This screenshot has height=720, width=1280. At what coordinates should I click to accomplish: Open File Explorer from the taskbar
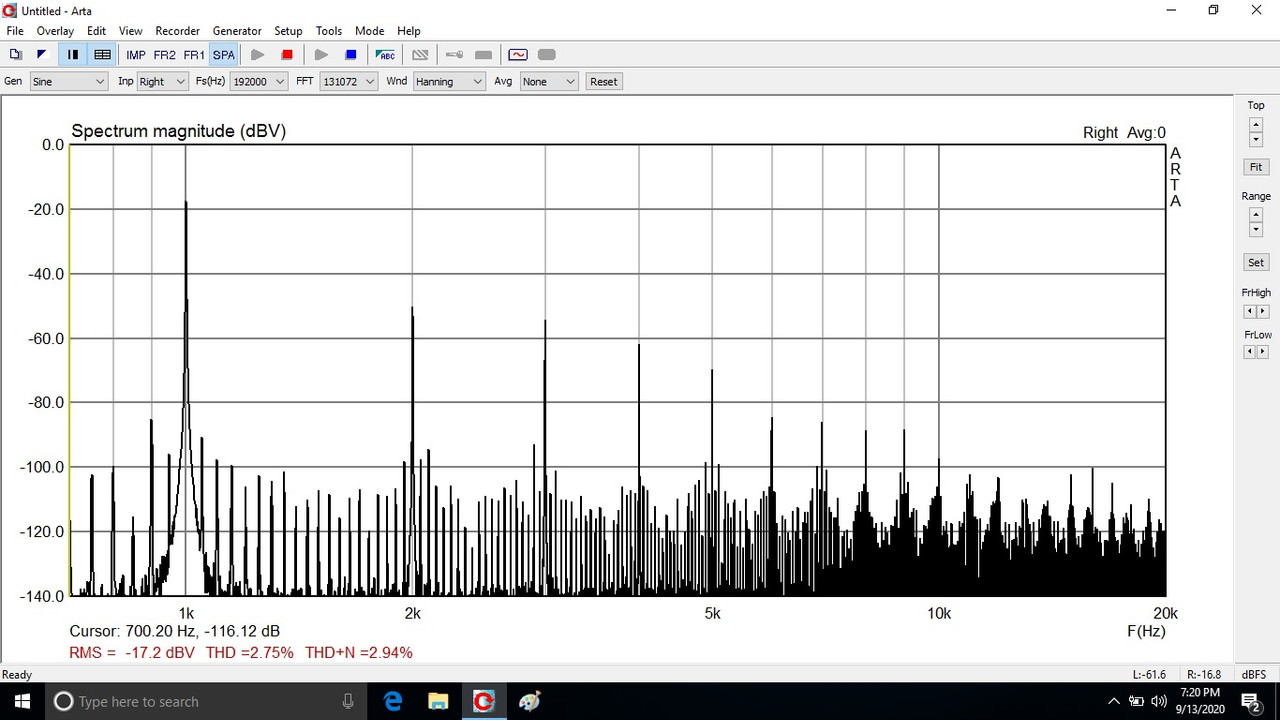tap(438, 701)
